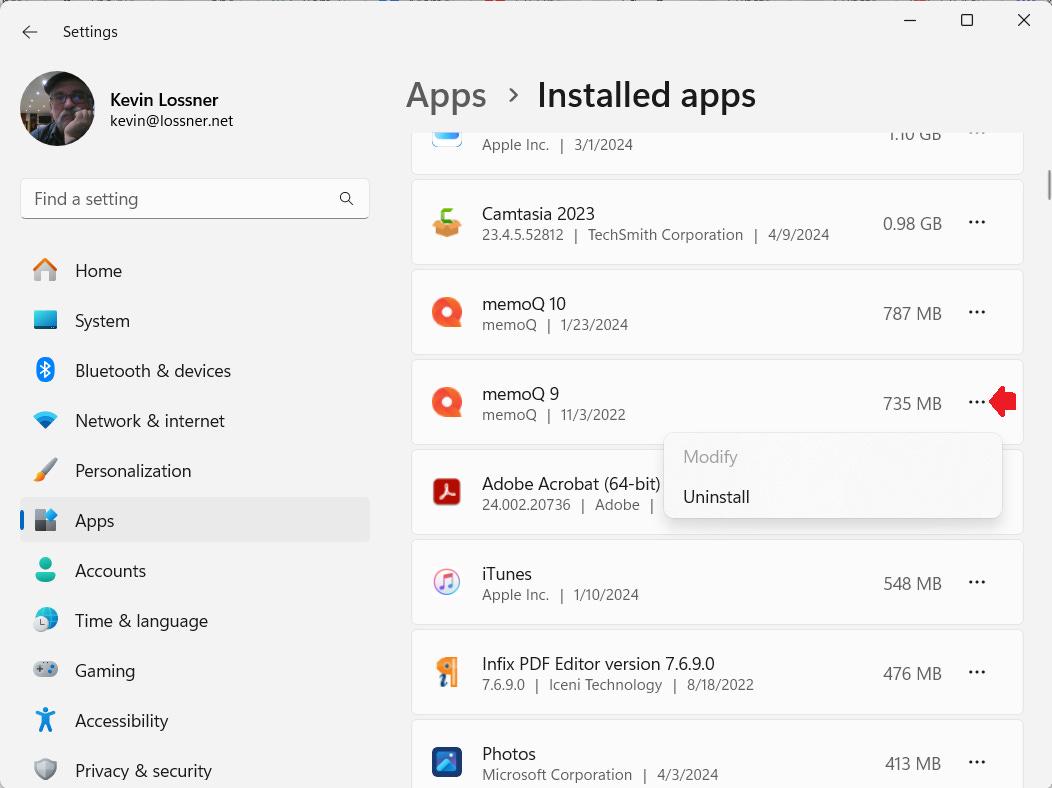Click the 787 MB size value
Viewport: 1052px width, 788px height.
coord(912,314)
